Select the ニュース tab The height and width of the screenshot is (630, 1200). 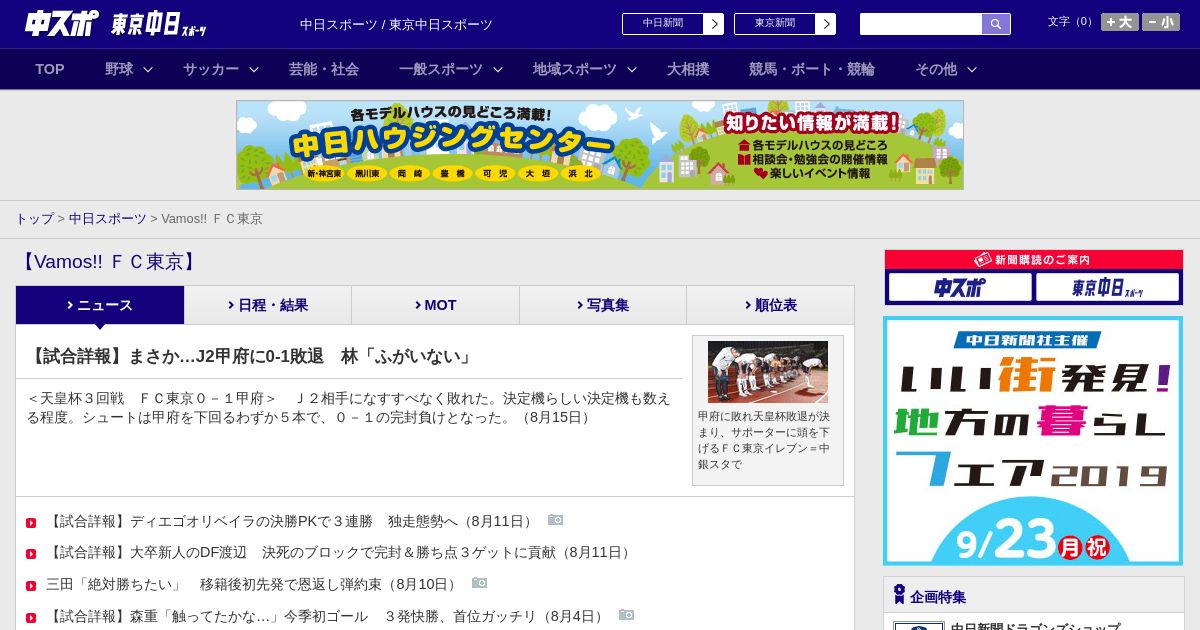pos(100,305)
